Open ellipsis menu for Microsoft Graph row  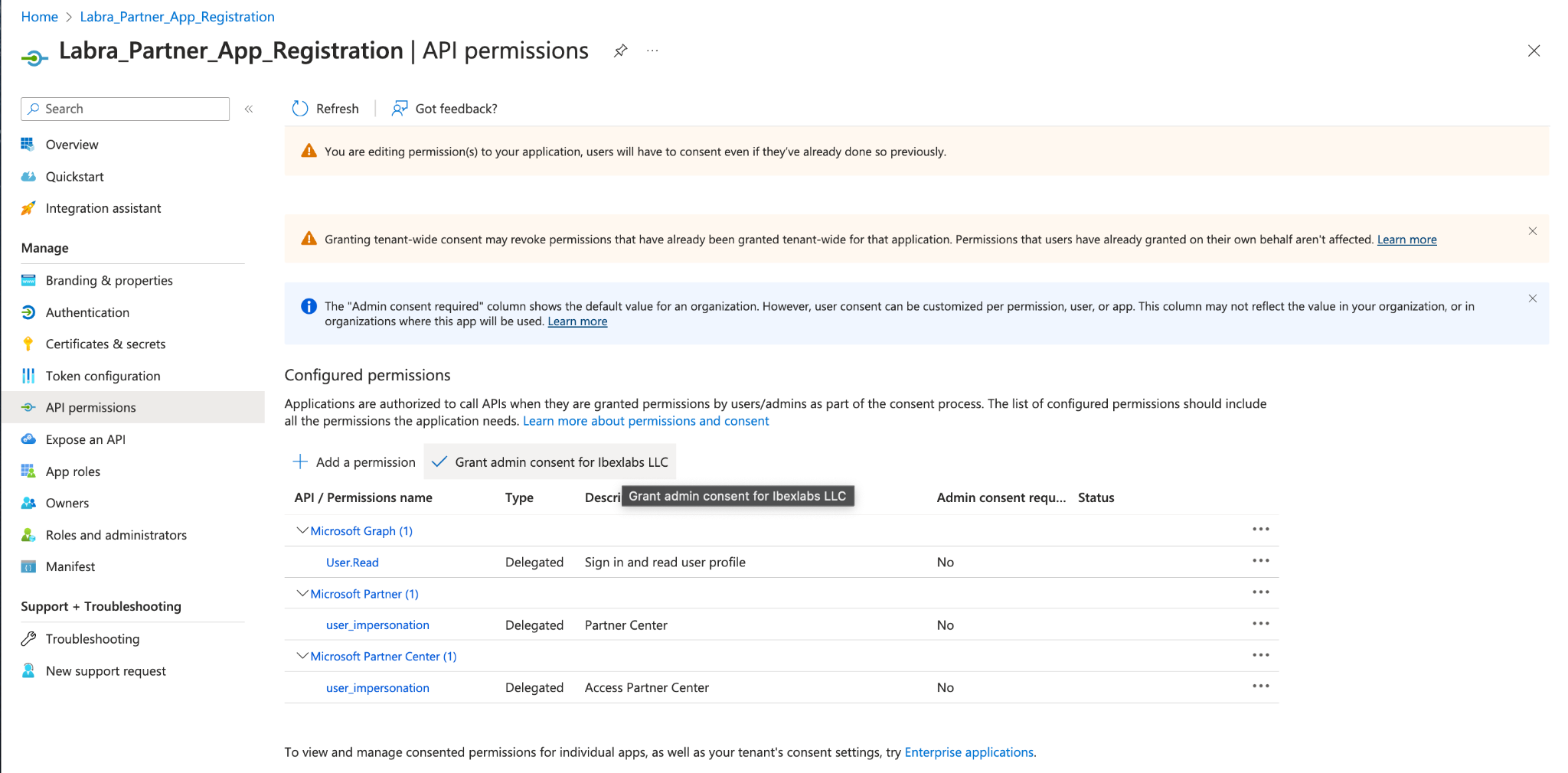coord(1261,529)
